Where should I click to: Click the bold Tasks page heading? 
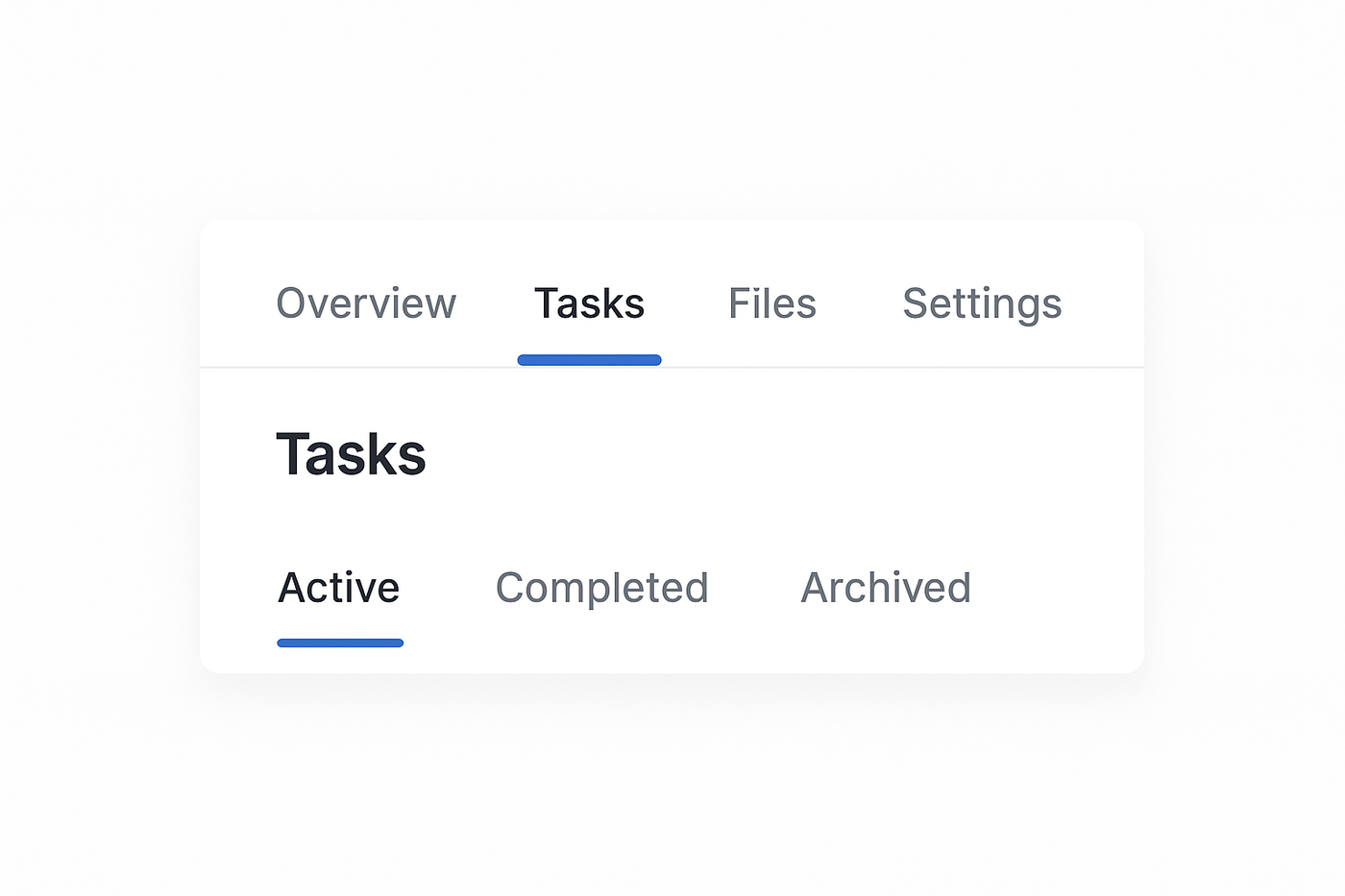click(351, 454)
